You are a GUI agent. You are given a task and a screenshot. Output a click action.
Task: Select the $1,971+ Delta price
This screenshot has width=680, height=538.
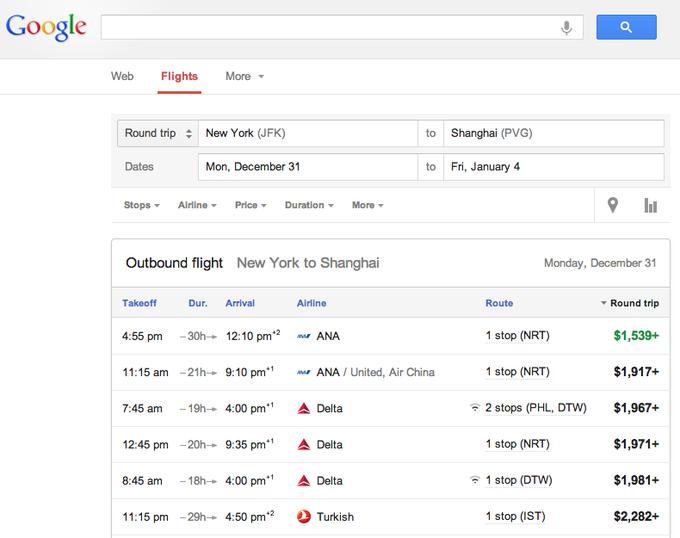[636, 444]
